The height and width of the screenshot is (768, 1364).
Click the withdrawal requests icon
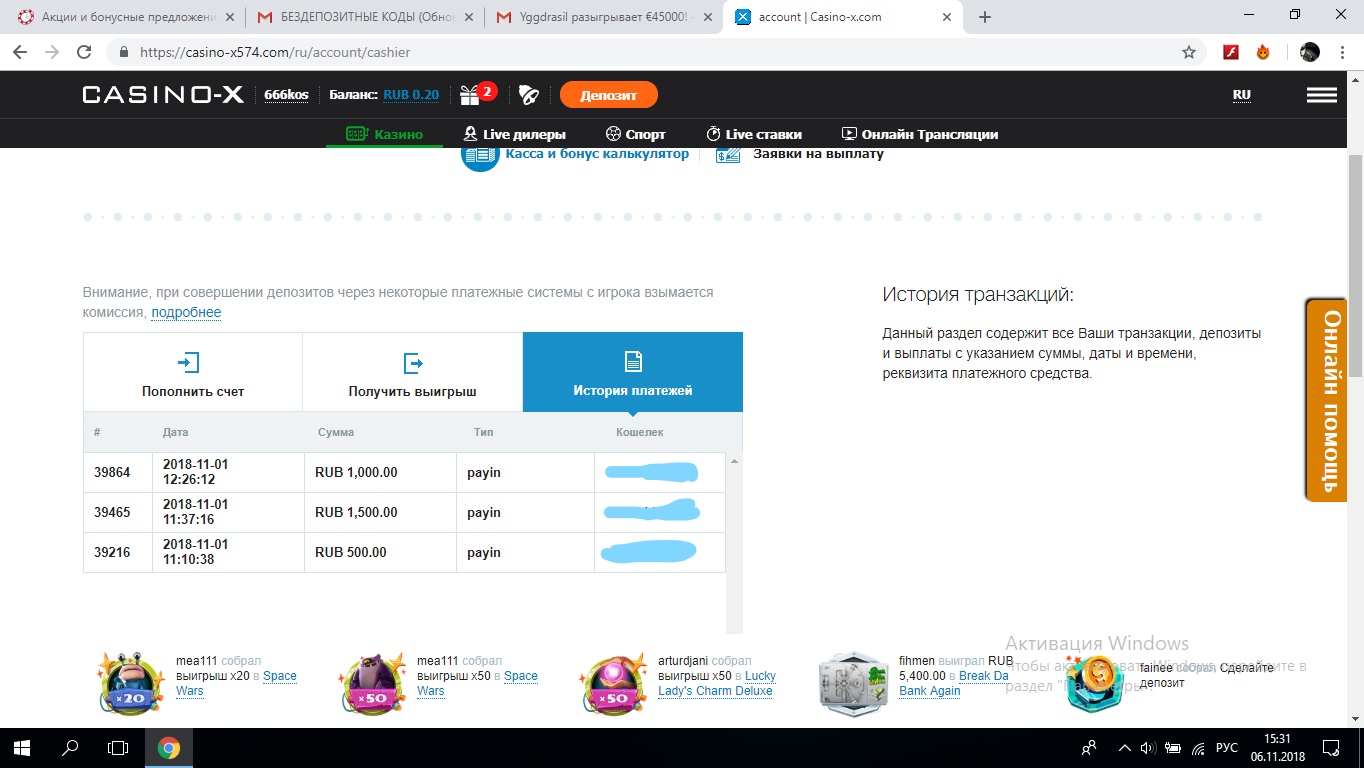tap(728, 155)
